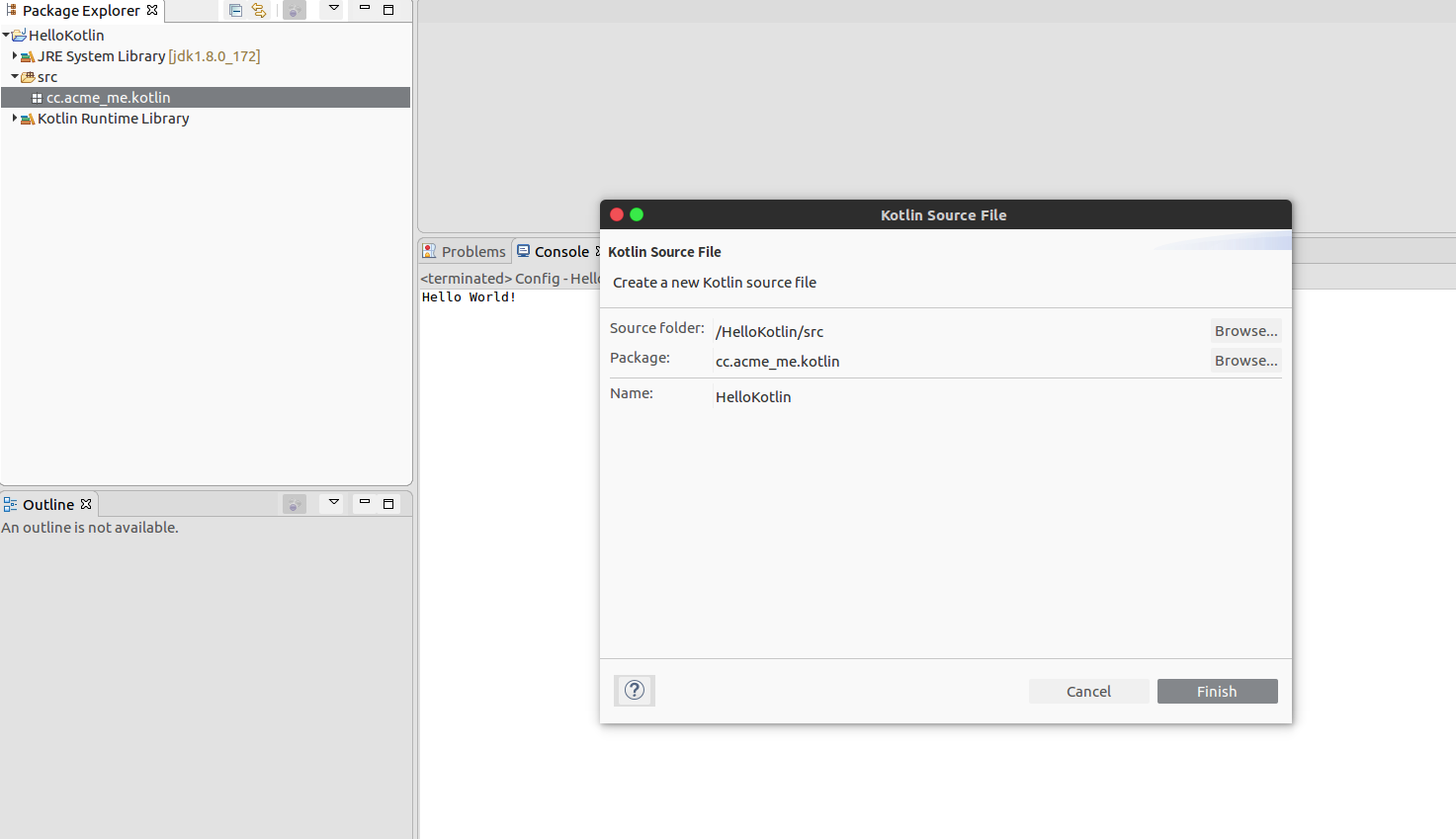The width and height of the screenshot is (1456, 839).
Task: Open the Package Explorer view menu arrow
Action: pos(334,9)
